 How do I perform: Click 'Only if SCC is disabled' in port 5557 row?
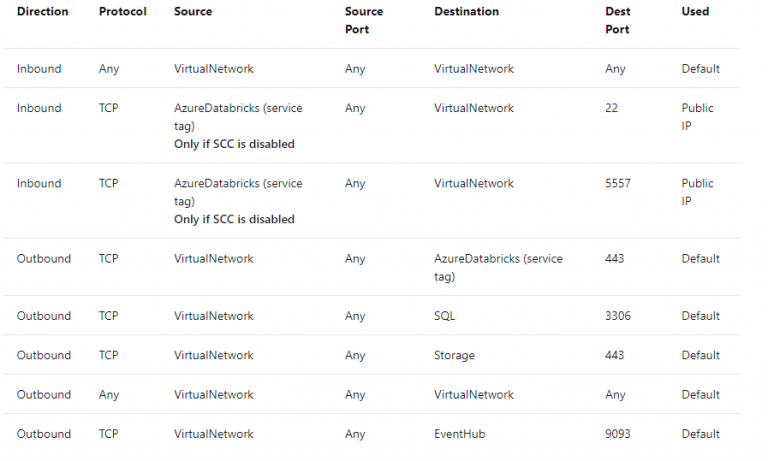[234, 219]
